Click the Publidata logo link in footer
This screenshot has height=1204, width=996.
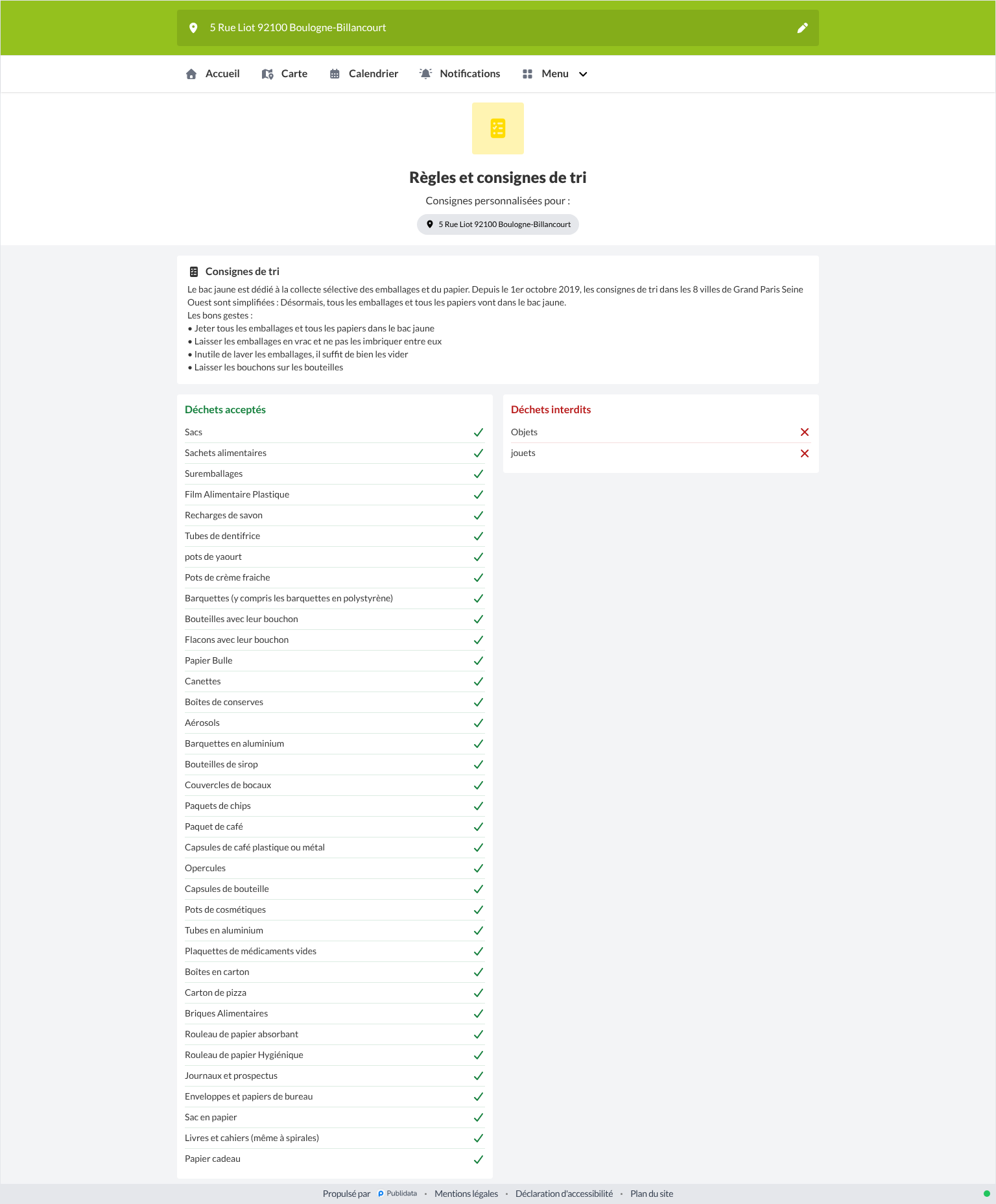tap(397, 1194)
